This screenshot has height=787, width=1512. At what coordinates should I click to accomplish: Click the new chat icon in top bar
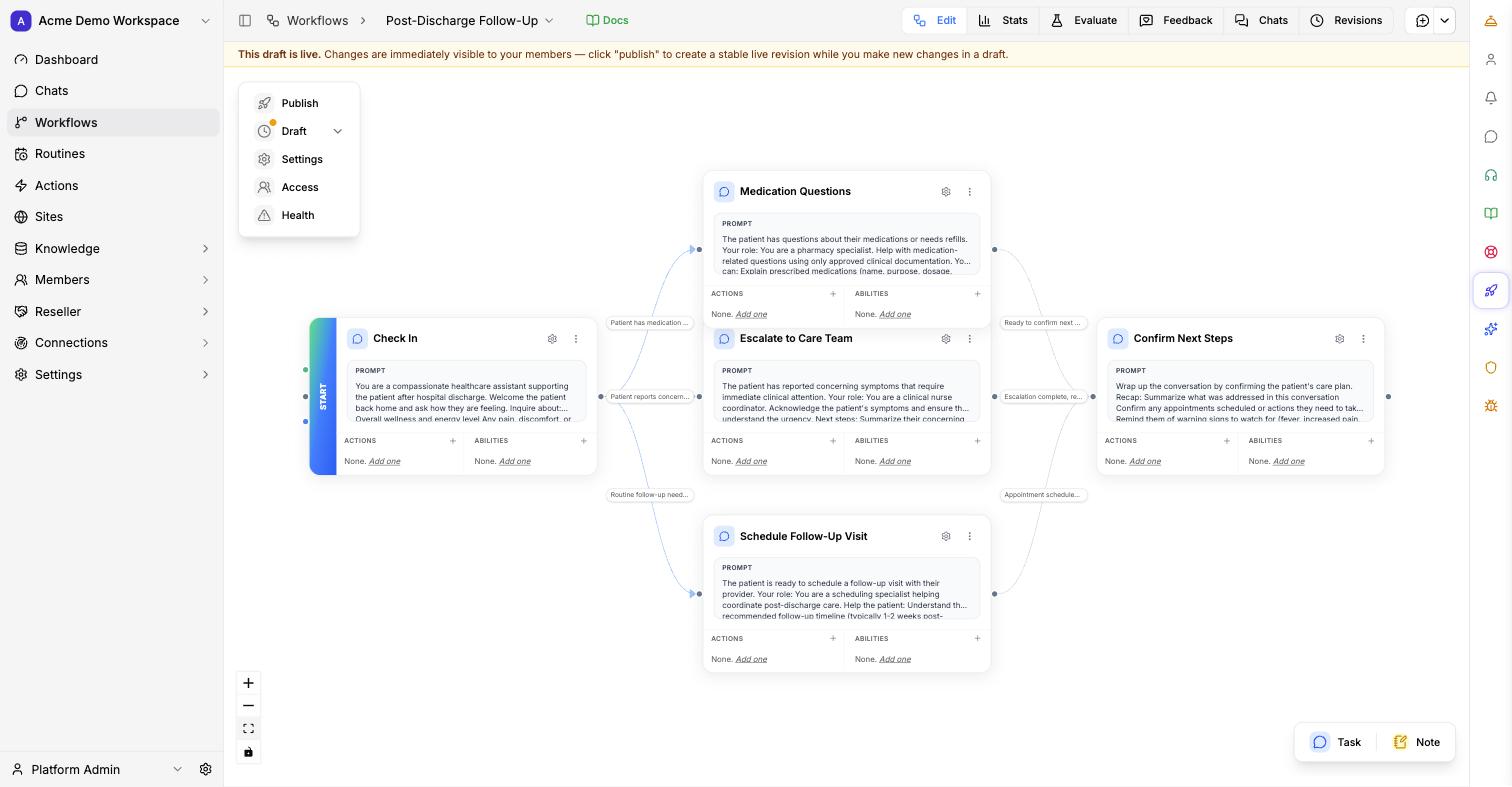[x=1422, y=21]
